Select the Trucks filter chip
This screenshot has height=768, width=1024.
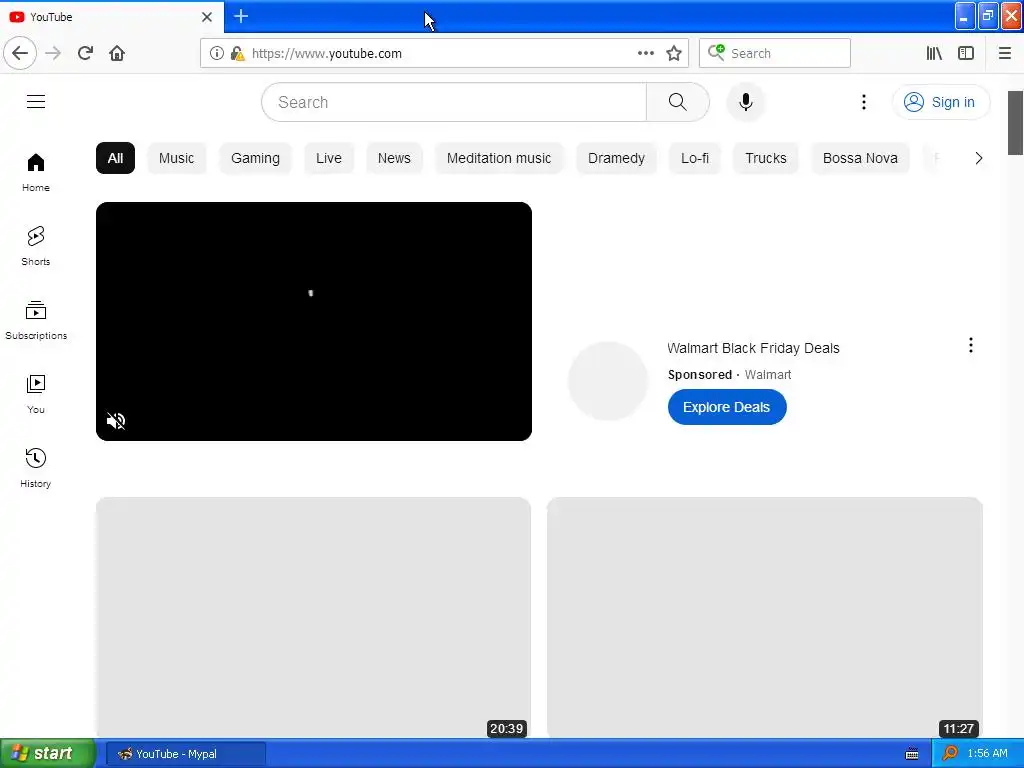tap(766, 158)
